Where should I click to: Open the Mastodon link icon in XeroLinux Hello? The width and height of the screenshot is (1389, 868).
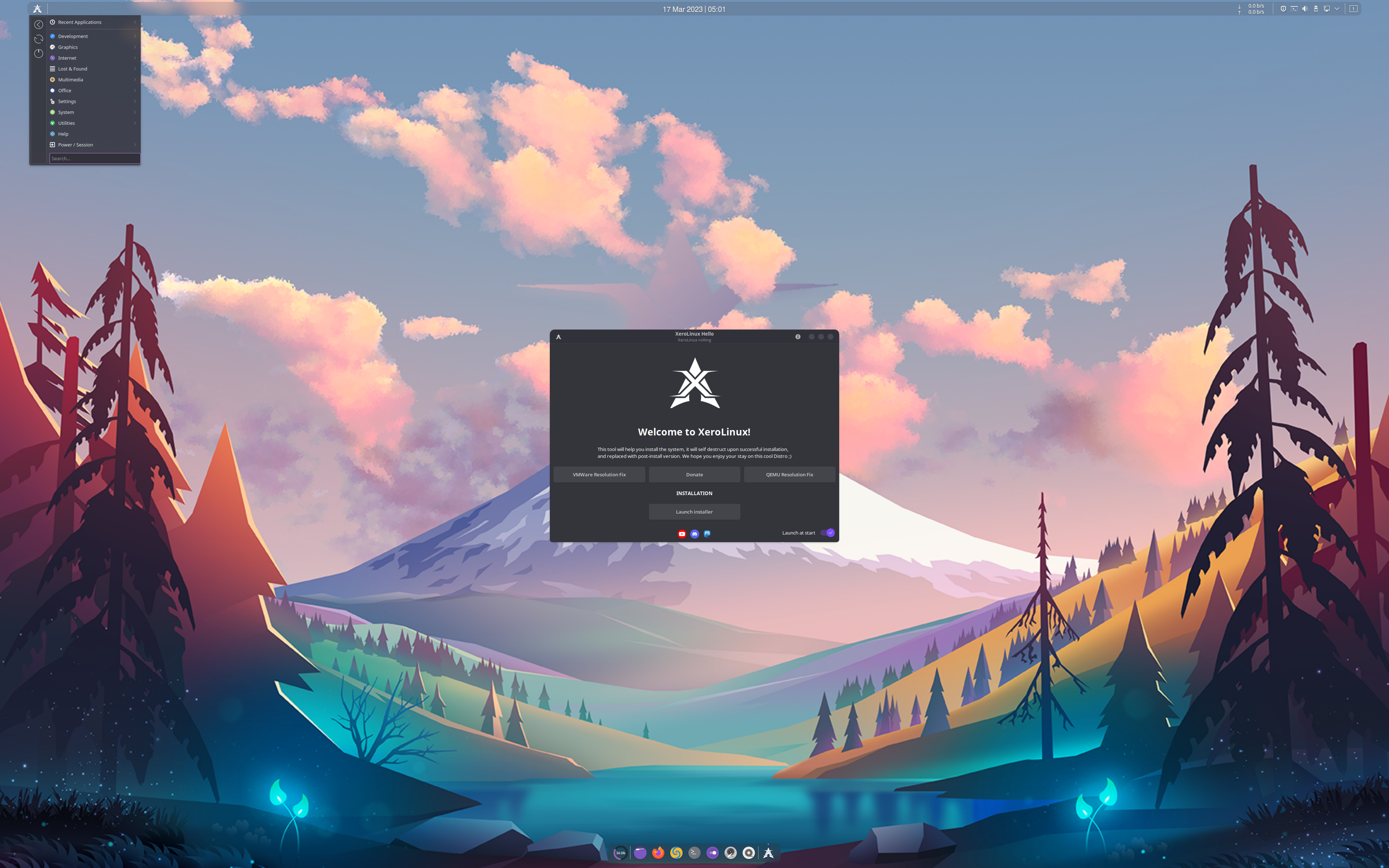[x=707, y=533]
